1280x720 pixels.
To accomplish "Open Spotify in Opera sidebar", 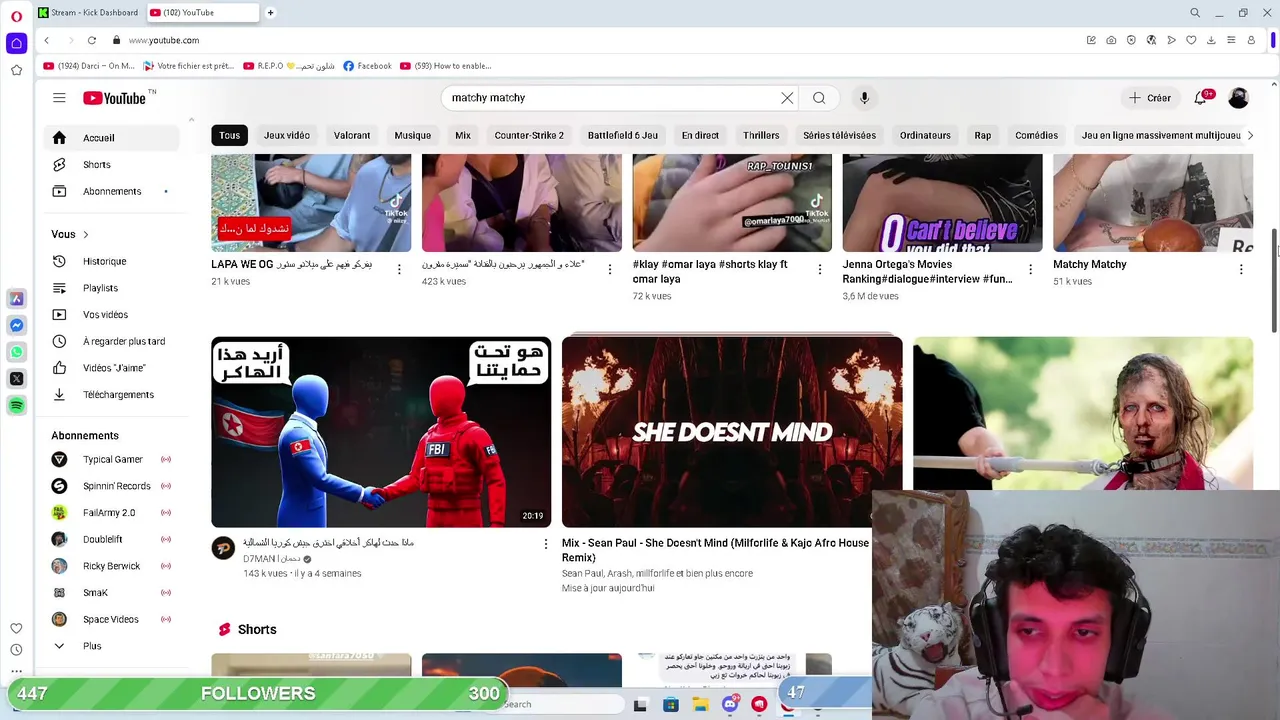I will [16, 405].
